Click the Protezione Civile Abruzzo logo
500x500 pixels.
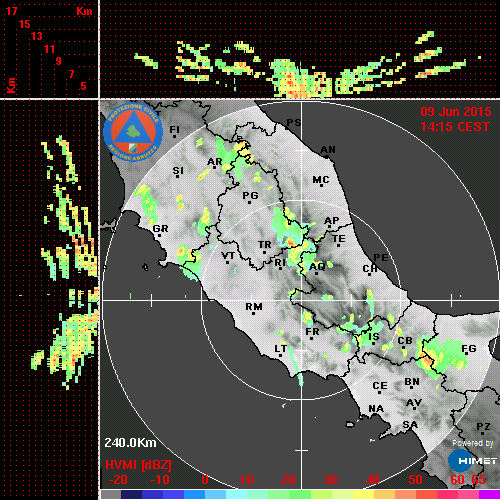[133, 132]
